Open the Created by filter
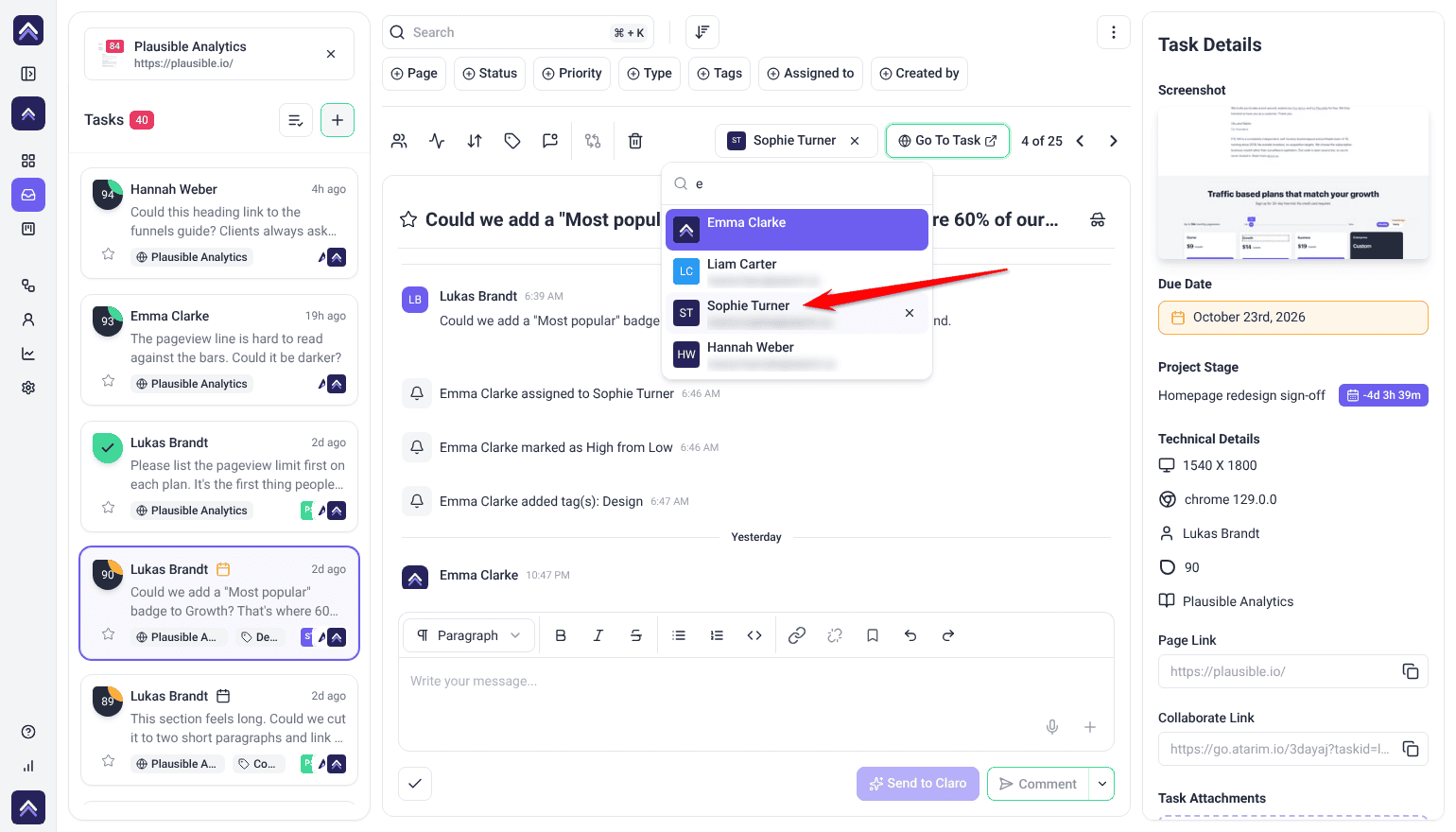The height and width of the screenshot is (832, 1456). coord(919,74)
